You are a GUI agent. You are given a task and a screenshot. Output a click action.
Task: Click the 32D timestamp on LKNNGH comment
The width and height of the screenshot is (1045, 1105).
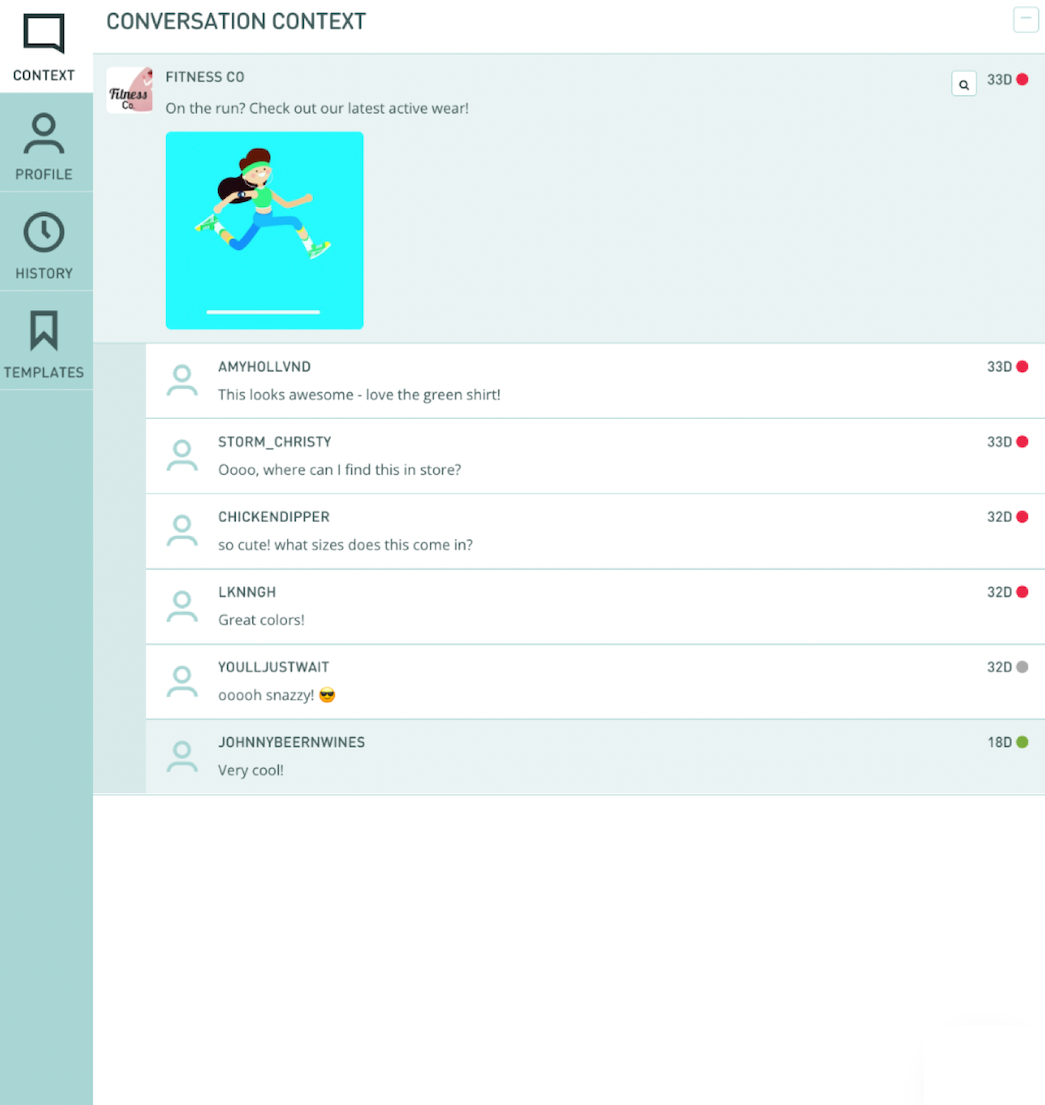(999, 592)
